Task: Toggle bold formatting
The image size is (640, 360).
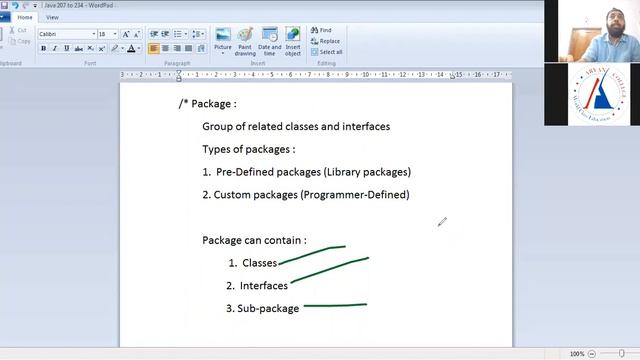Action: click(43, 48)
